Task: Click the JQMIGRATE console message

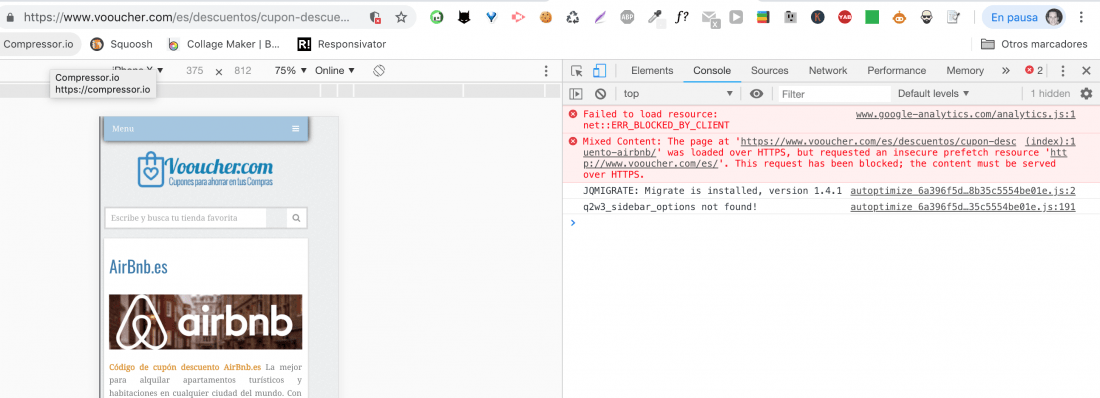Action: (712, 191)
